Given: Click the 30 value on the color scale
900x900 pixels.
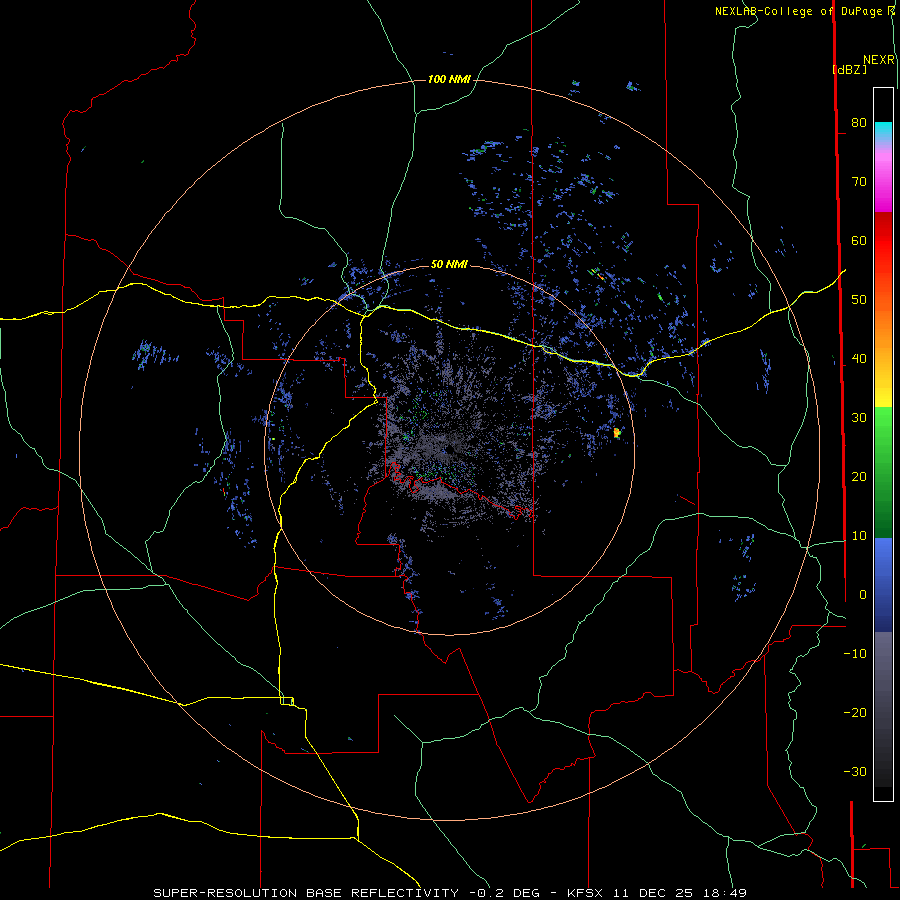Looking at the screenshot, I should 859,418.
